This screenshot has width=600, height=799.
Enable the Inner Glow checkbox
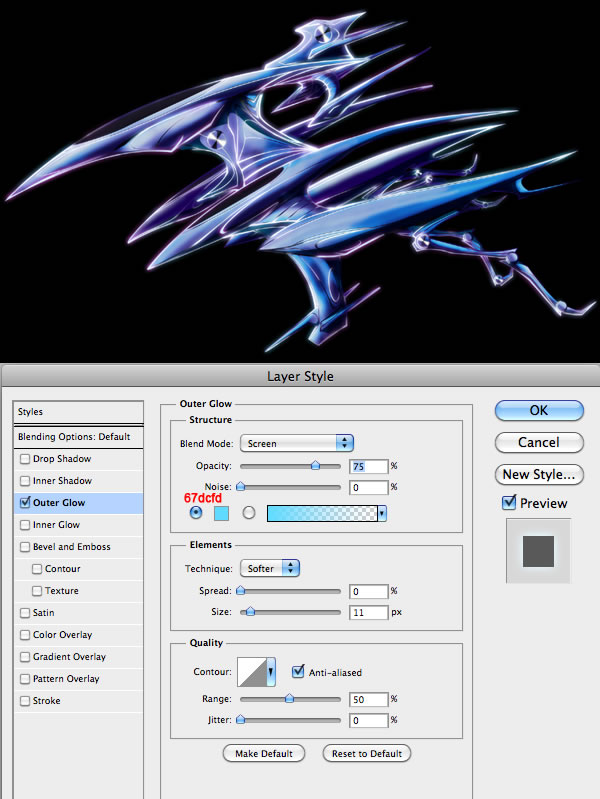click(24, 525)
